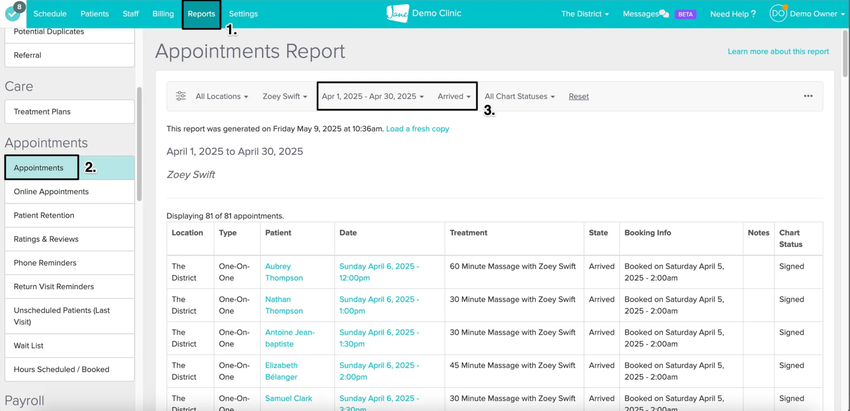
Task: Click the DO avatar circle icon
Action: coord(778,14)
